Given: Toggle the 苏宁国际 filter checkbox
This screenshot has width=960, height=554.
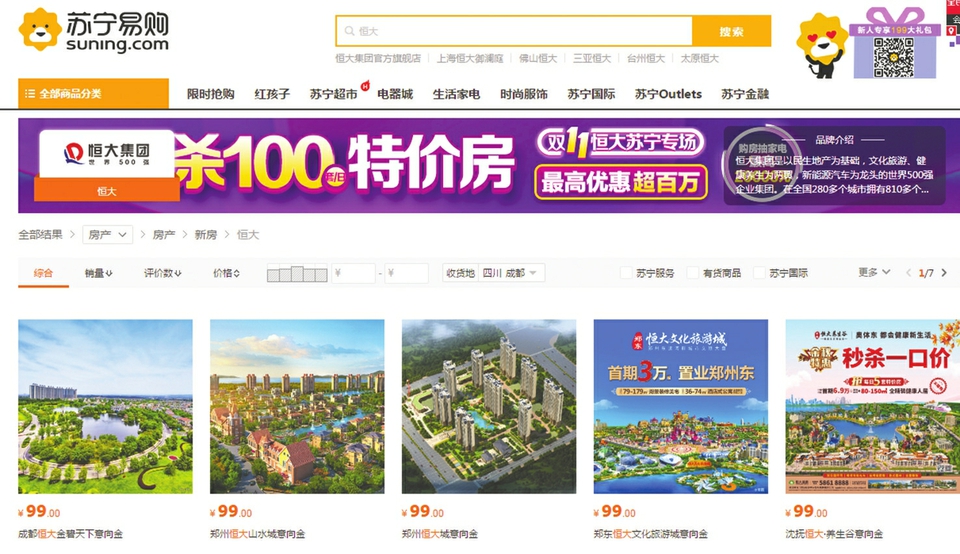Looking at the screenshot, I should tap(759, 273).
